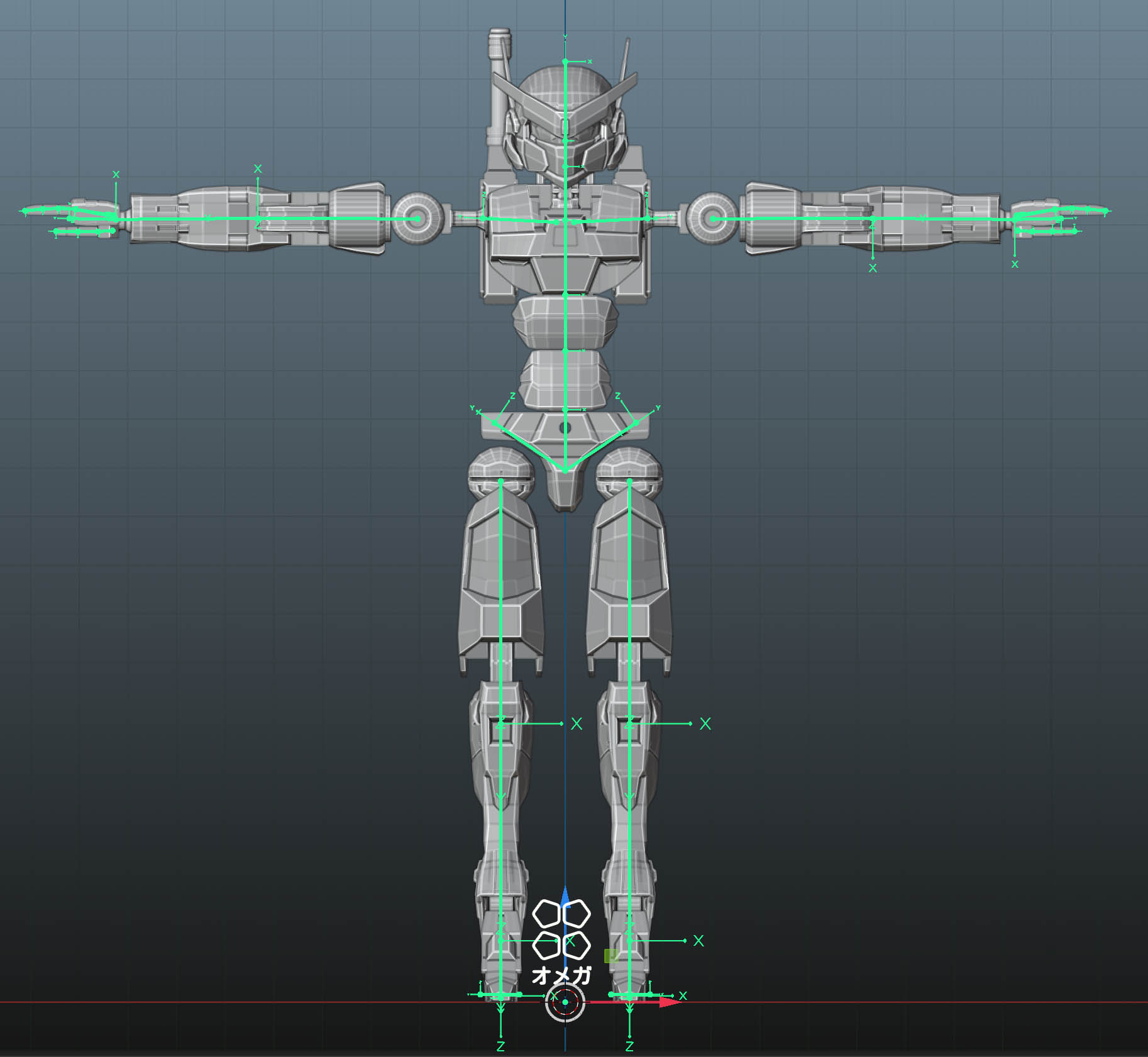Select the hip joint on the screen-right leg
The height and width of the screenshot is (1057, 1148).
coord(630,481)
